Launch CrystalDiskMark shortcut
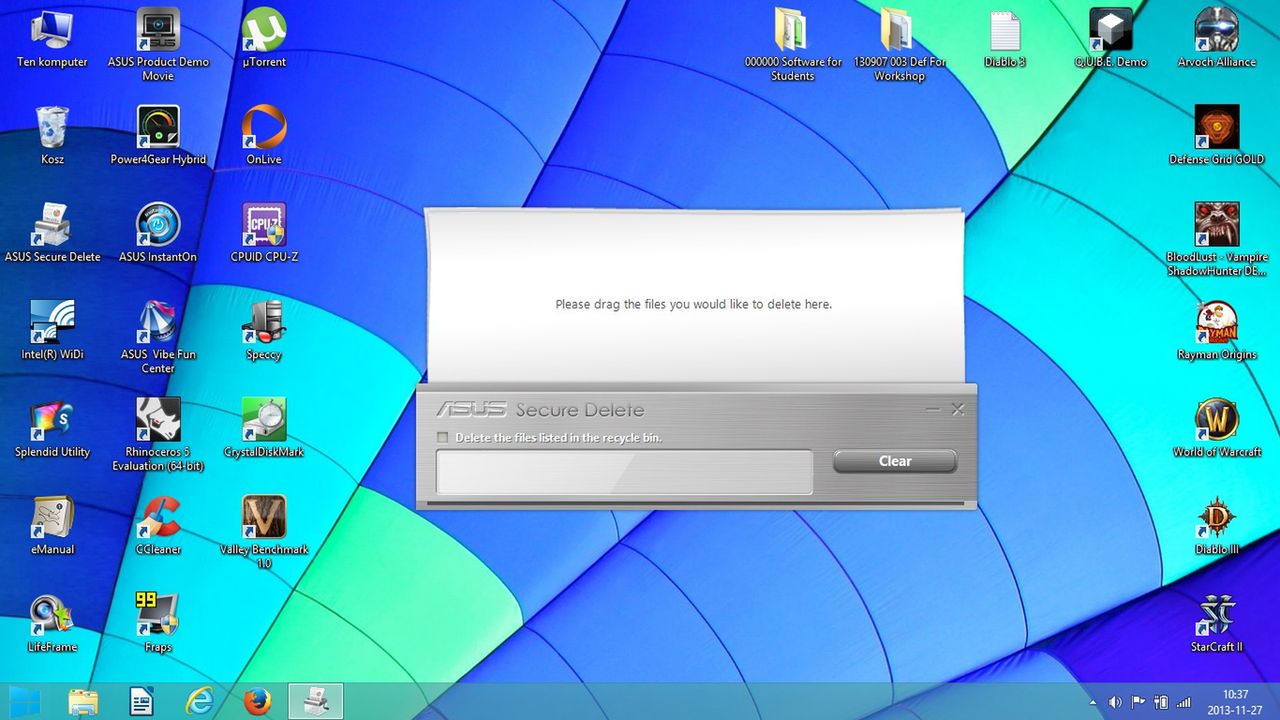 264,428
